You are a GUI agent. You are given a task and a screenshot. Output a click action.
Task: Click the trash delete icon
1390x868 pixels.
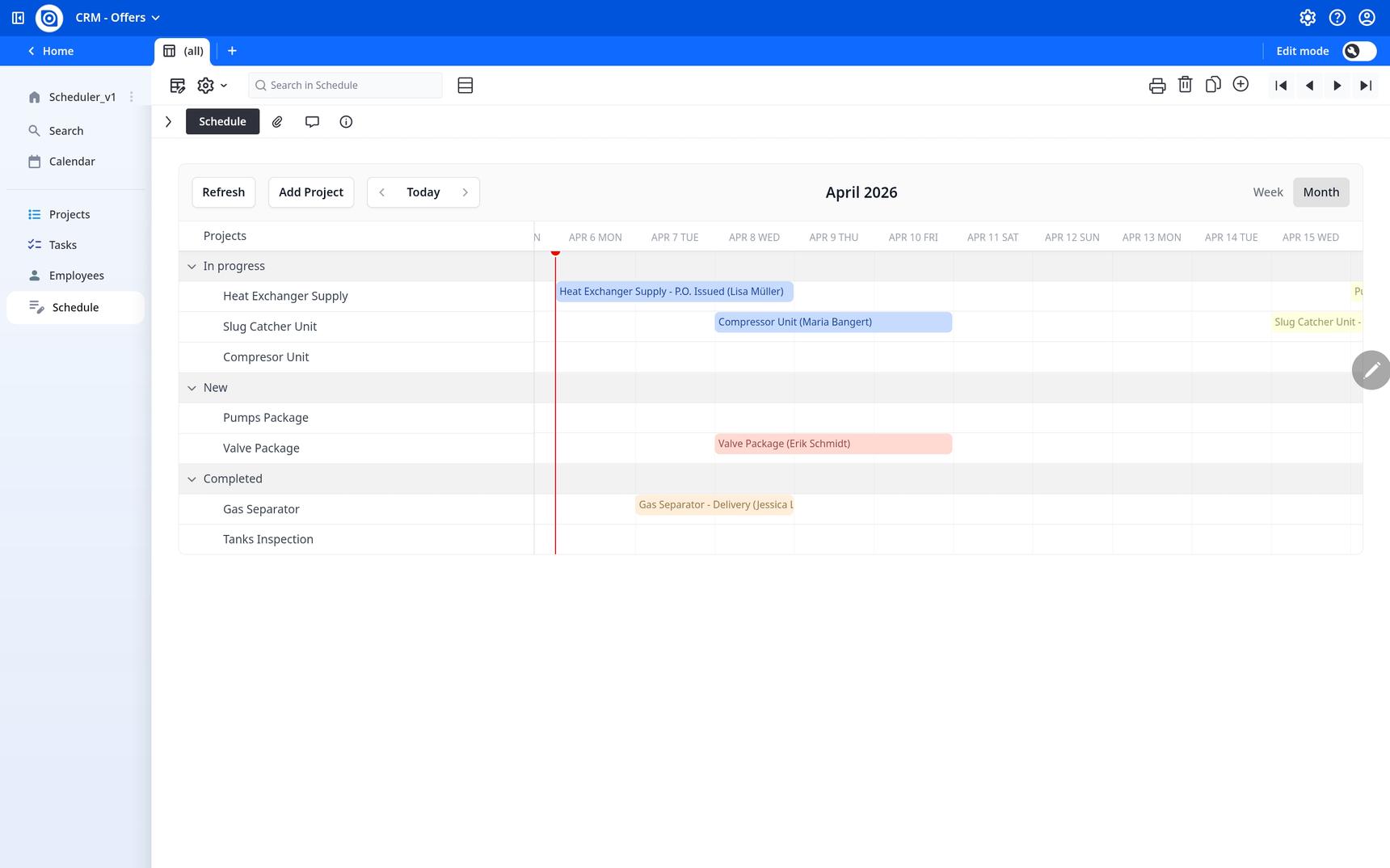(x=1185, y=85)
